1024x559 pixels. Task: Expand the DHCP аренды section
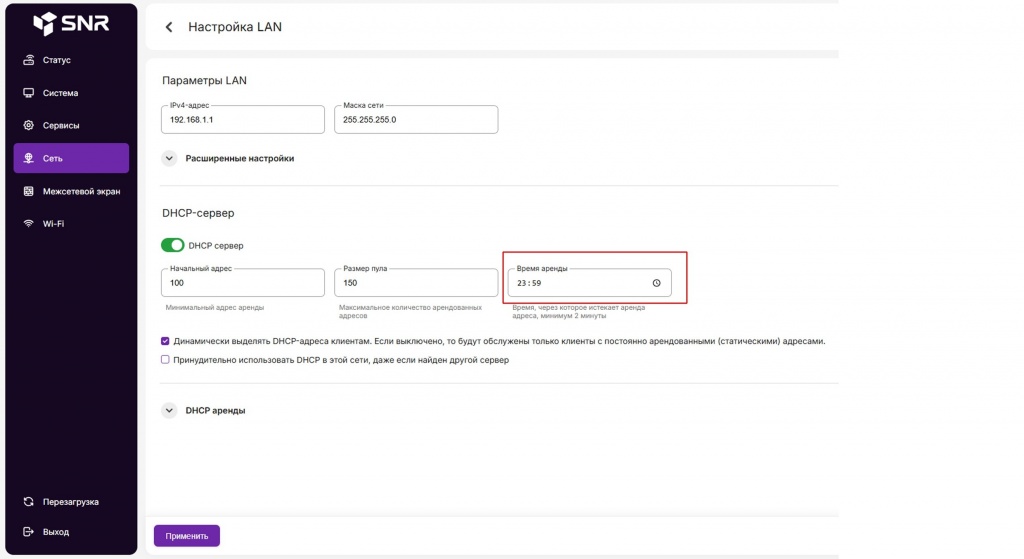tap(169, 410)
